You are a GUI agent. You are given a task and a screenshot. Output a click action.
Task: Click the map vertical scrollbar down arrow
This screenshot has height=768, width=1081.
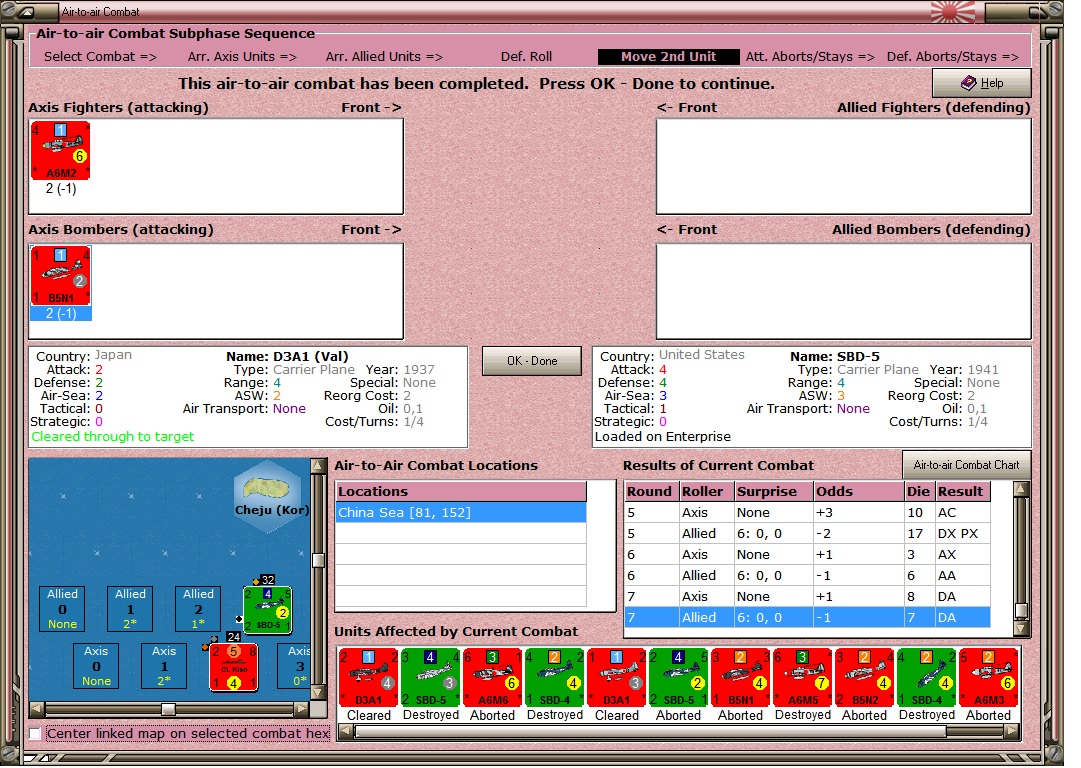pyautogui.click(x=318, y=692)
